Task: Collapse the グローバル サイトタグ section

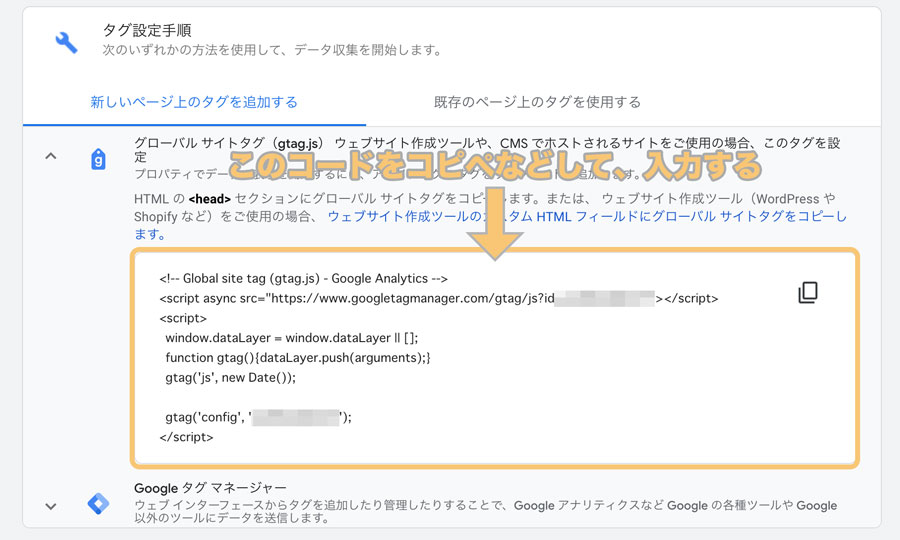Action: (51, 156)
